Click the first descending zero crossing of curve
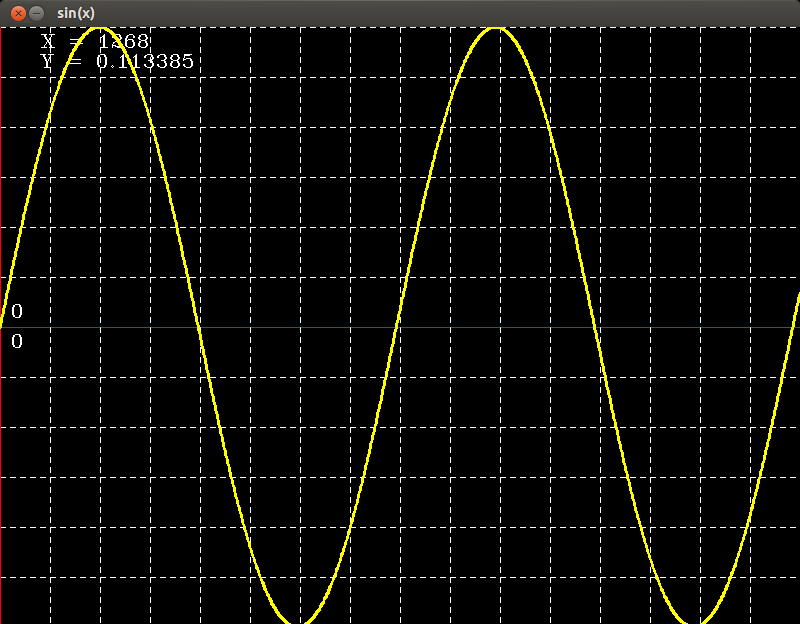Screen dimensions: 800x624 pos(199,327)
